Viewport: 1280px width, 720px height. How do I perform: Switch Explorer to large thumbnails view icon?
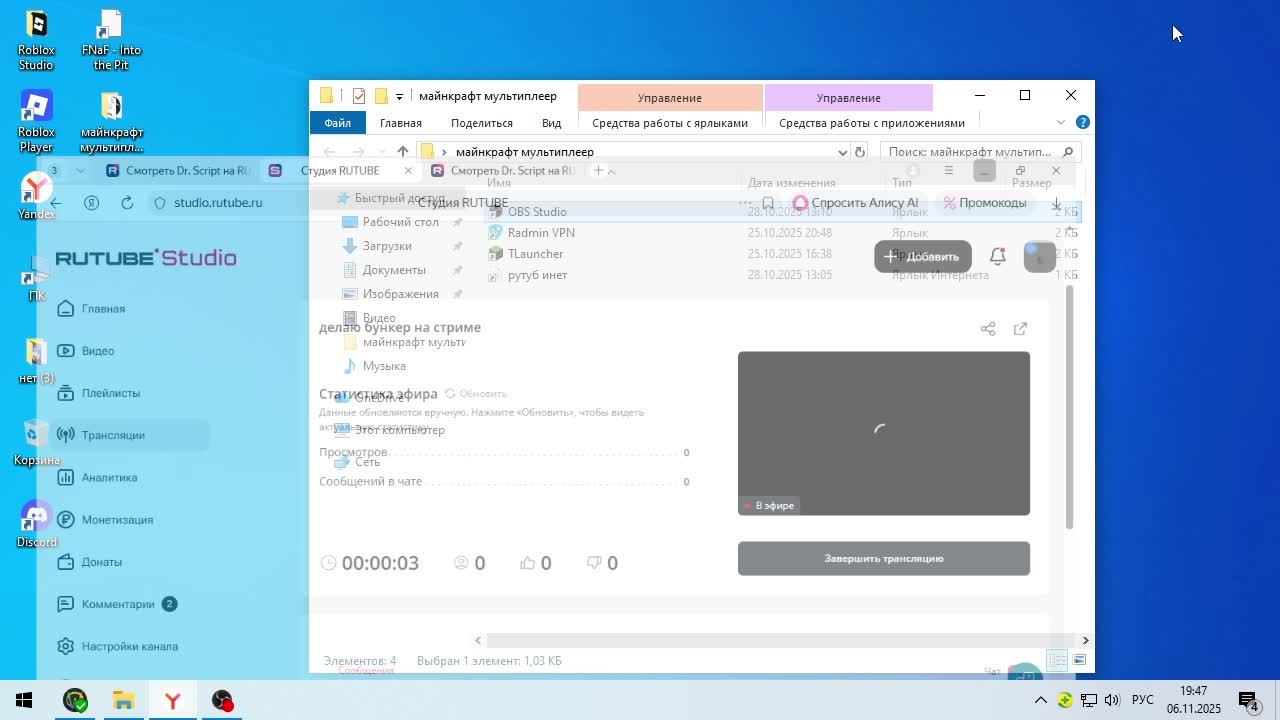click(1079, 660)
